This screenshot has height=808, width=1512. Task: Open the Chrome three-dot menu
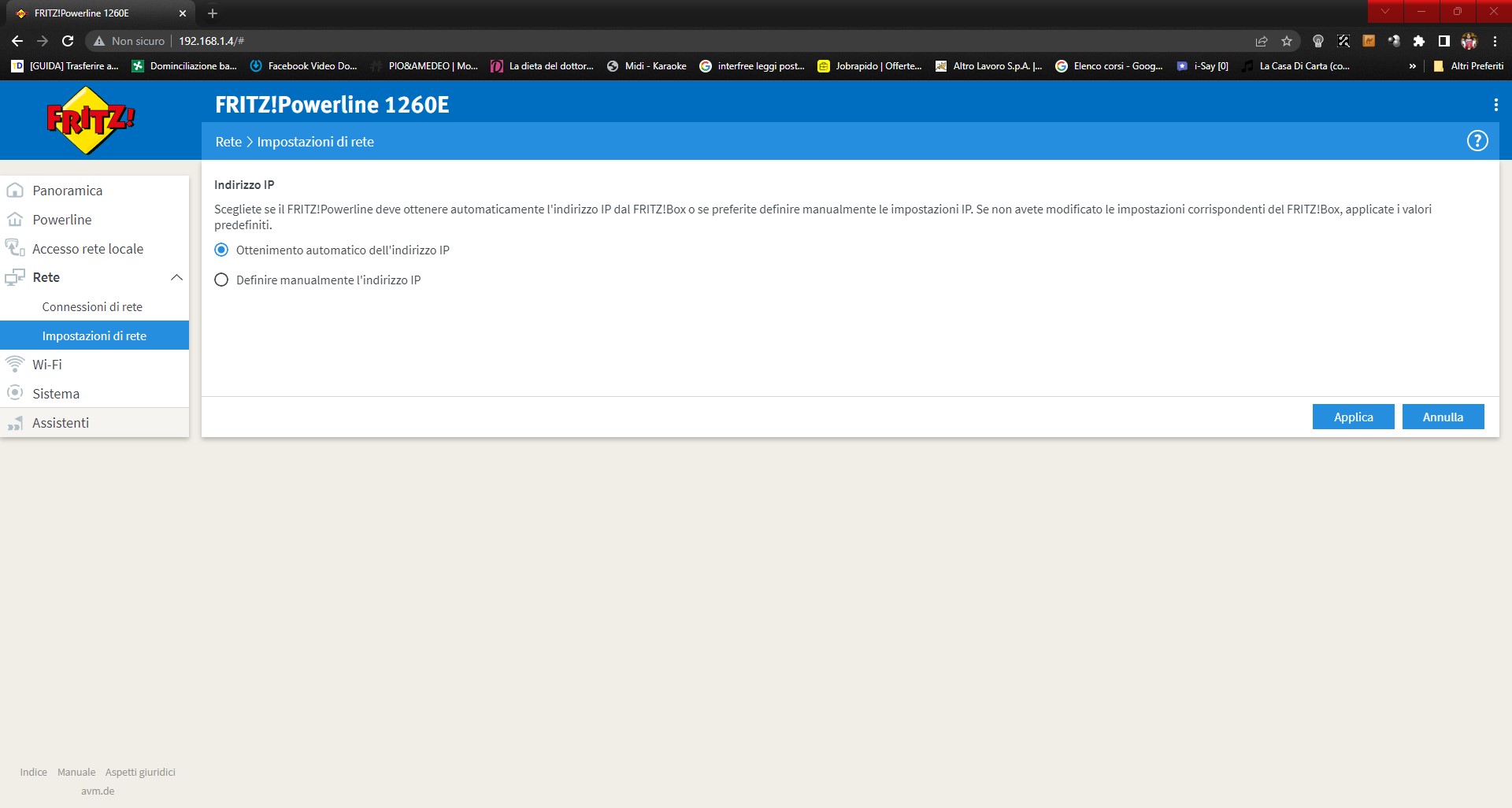1495,41
